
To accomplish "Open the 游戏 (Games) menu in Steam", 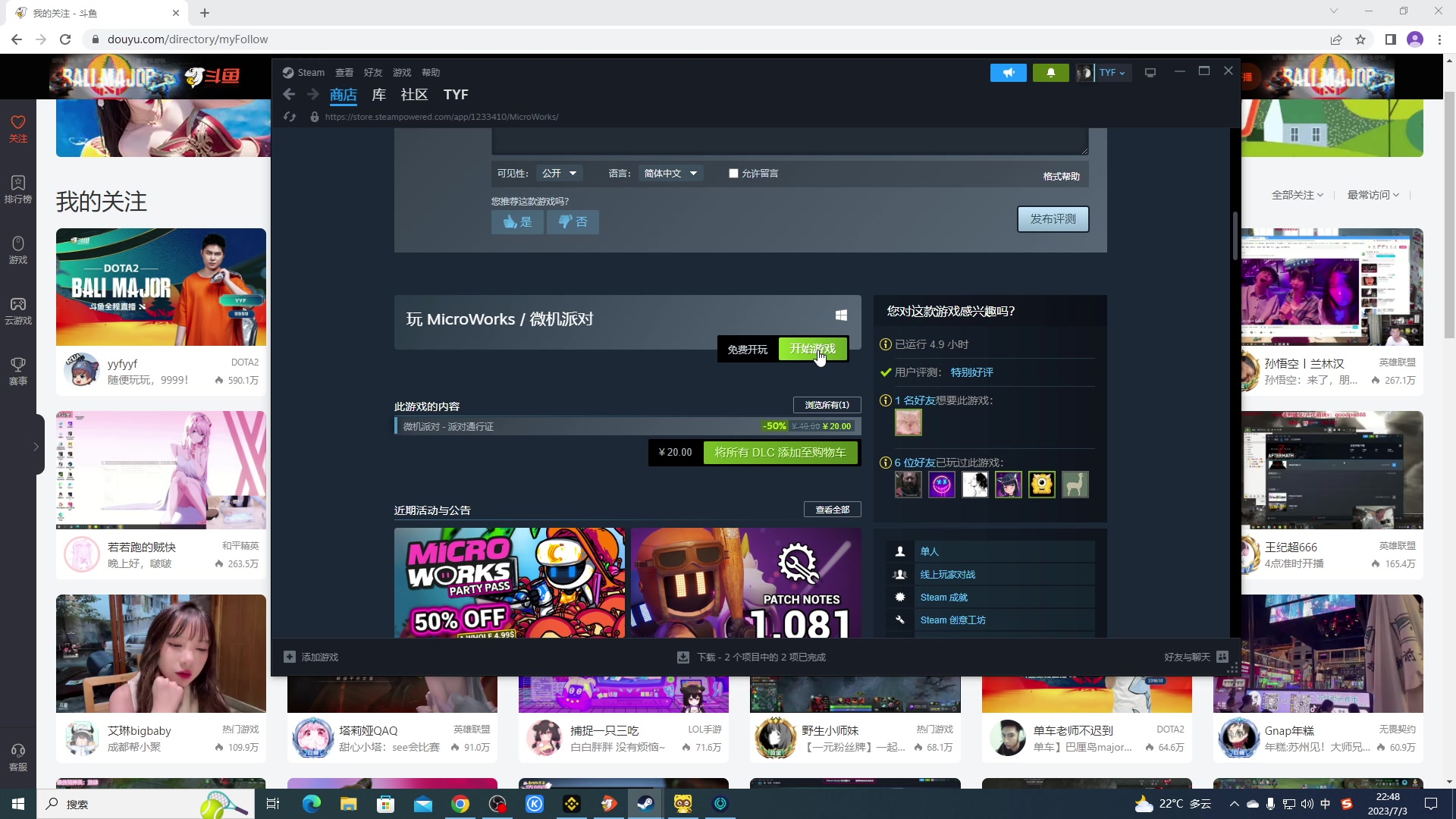I will tap(402, 73).
